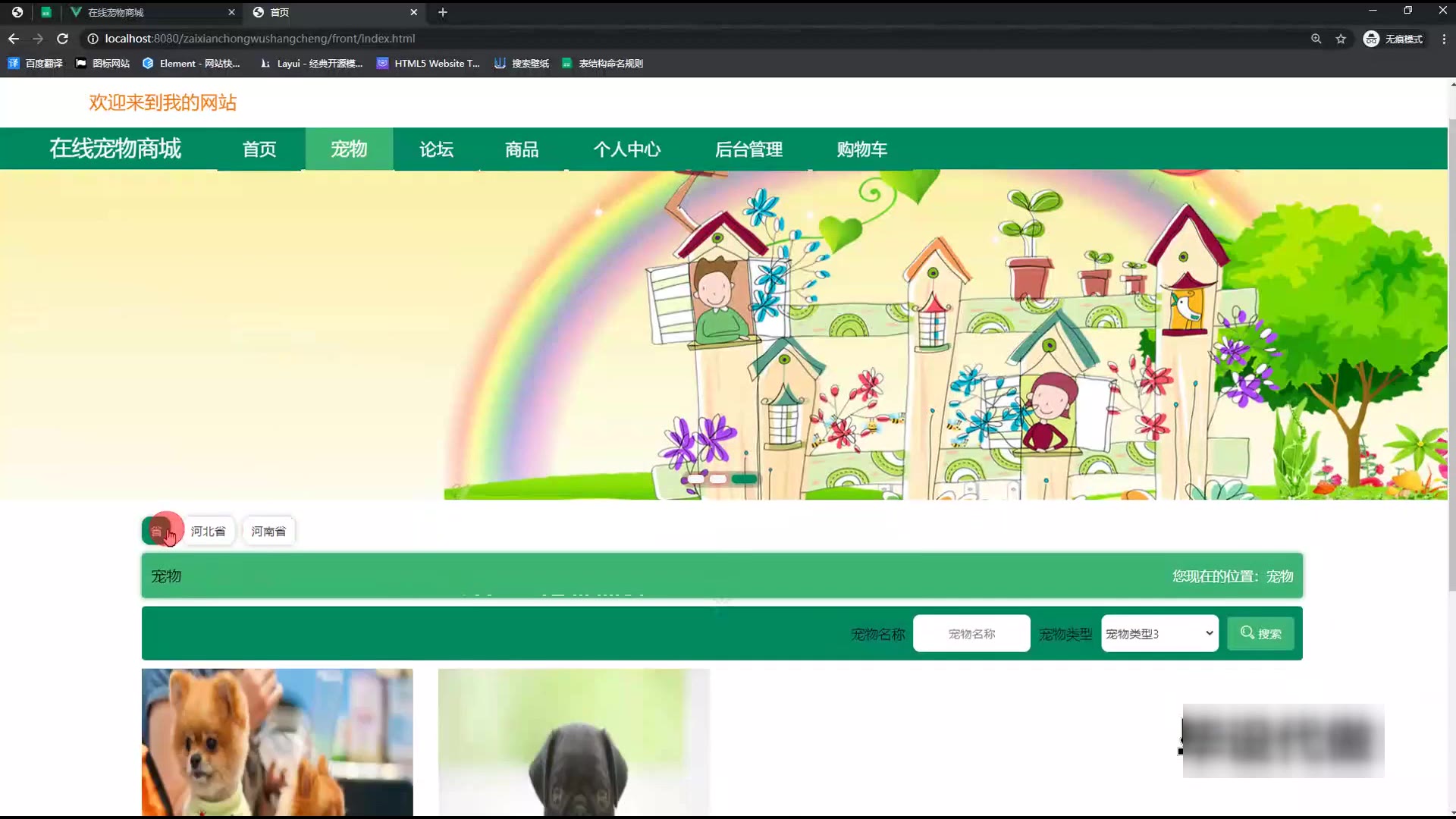This screenshot has width=1456, height=819.
Task: Click the 搜索 search button
Action: [1260, 634]
